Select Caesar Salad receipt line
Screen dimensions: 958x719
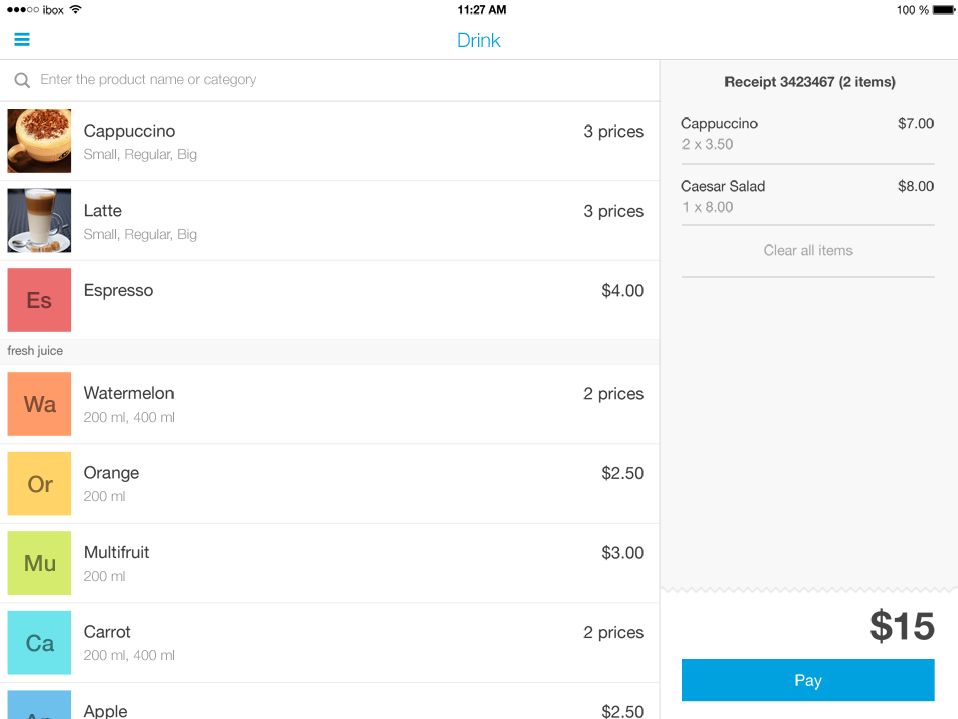[808, 196]
